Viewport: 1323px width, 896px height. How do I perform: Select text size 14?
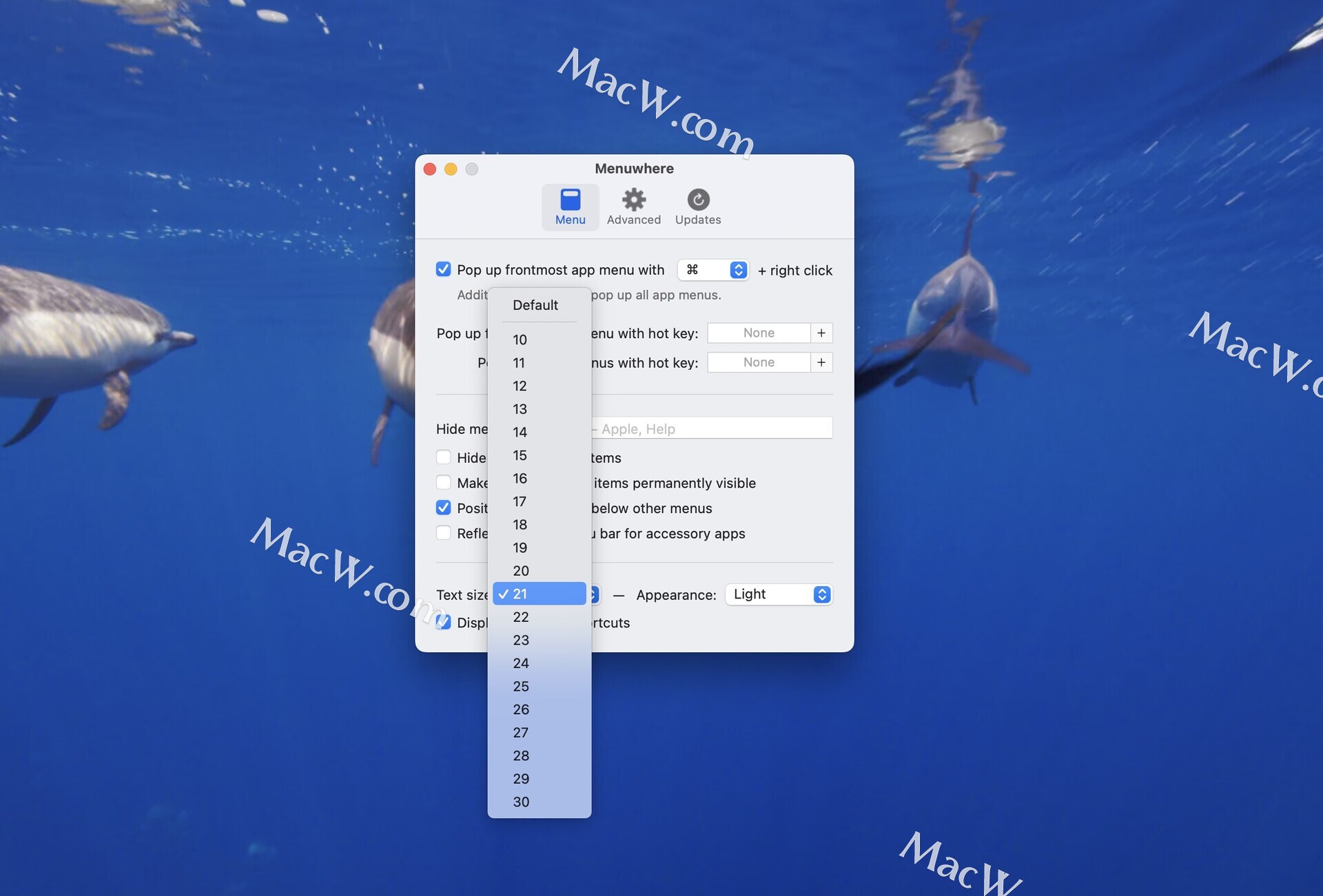(x=540, y=432)
